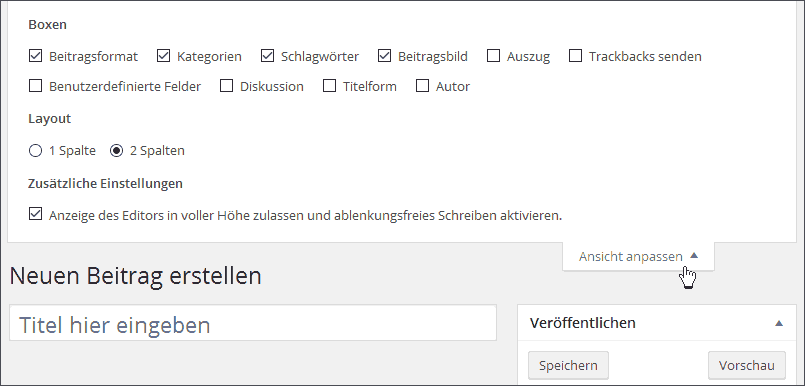The height and width of the screenshot is (386, 805).
Task: Select the 1 Spalte layout radio
Action: (35, 151)
